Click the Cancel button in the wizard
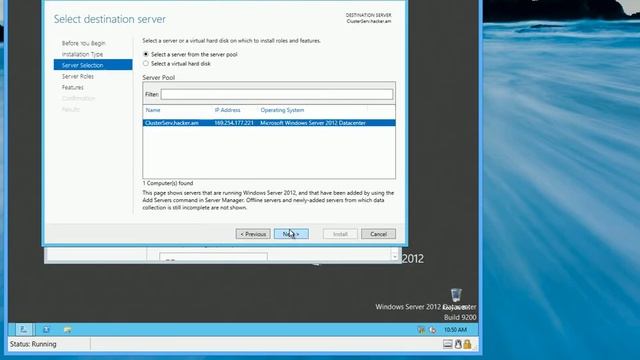This screenshot has width=640, height=360. click(378, 234)
